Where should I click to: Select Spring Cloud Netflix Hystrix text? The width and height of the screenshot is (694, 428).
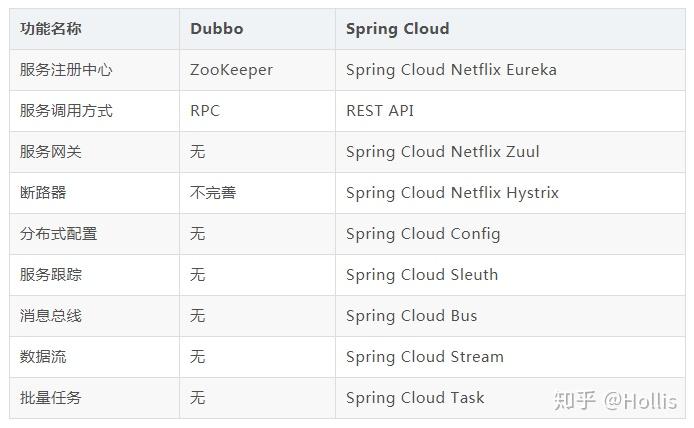[452, 193]
